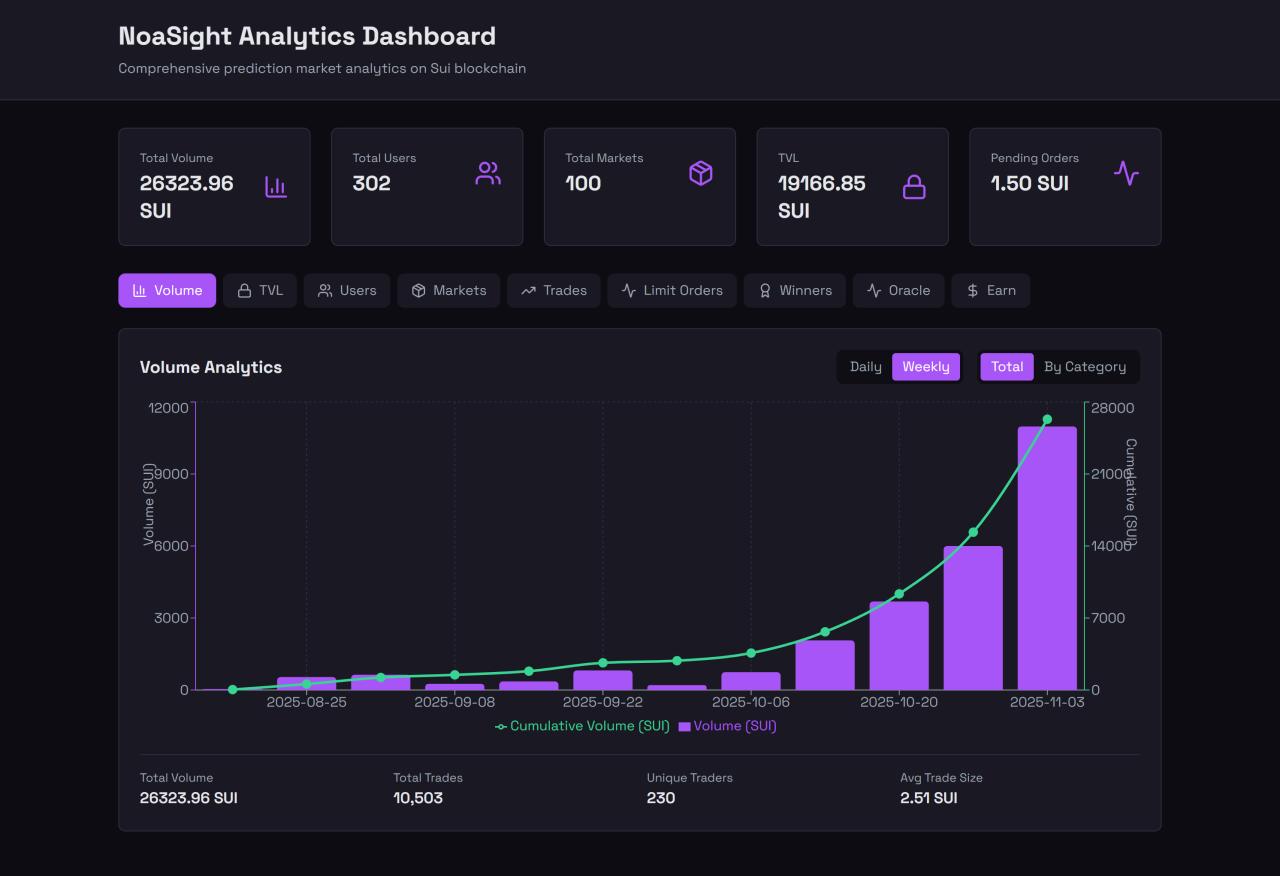This screenshot has height=876, width=1280.
Task: Hide the Cumulative Volume legend series
Action: coord(583,725)
